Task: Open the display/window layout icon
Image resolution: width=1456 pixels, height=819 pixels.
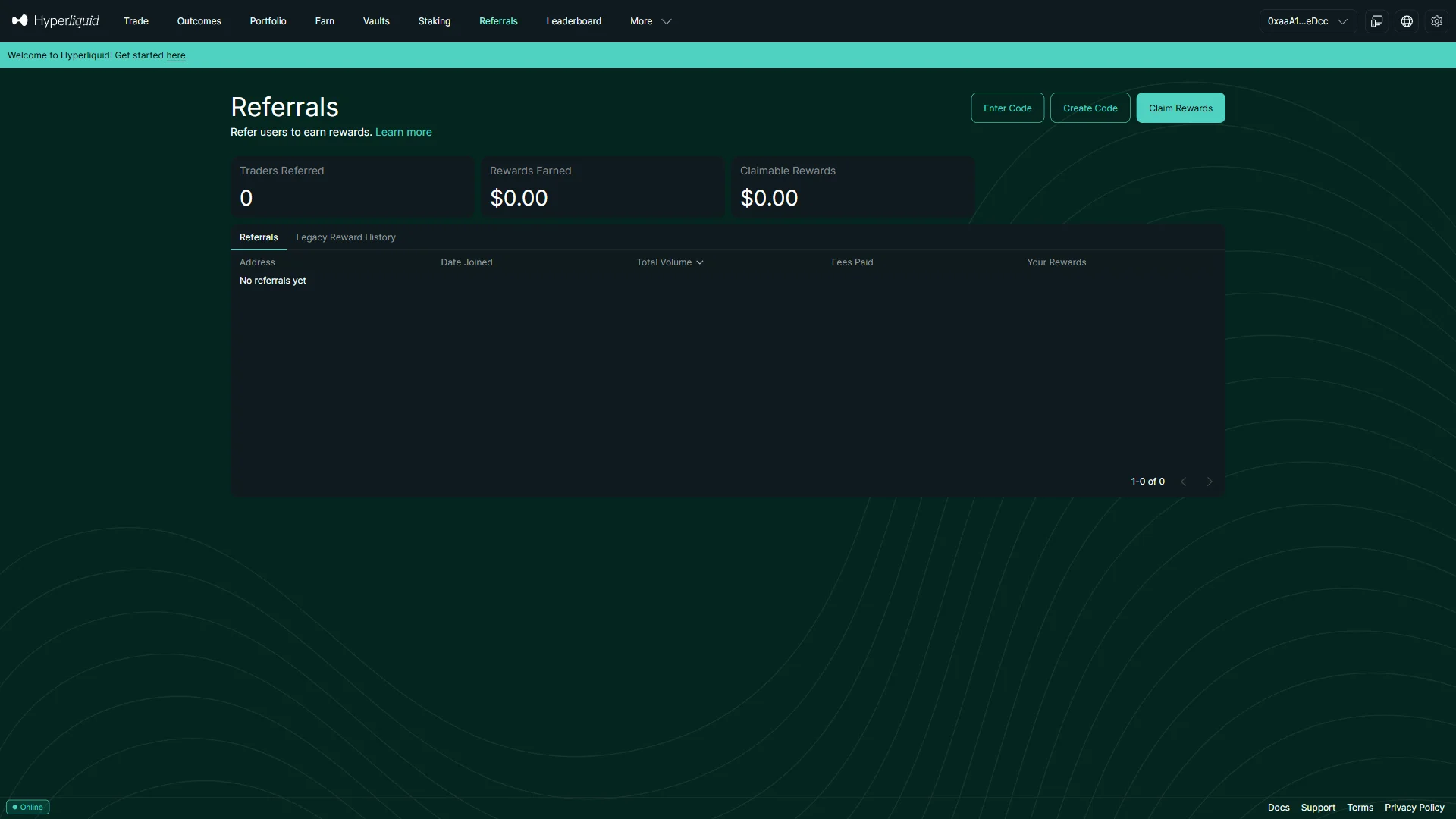Action: [1377, 21]
